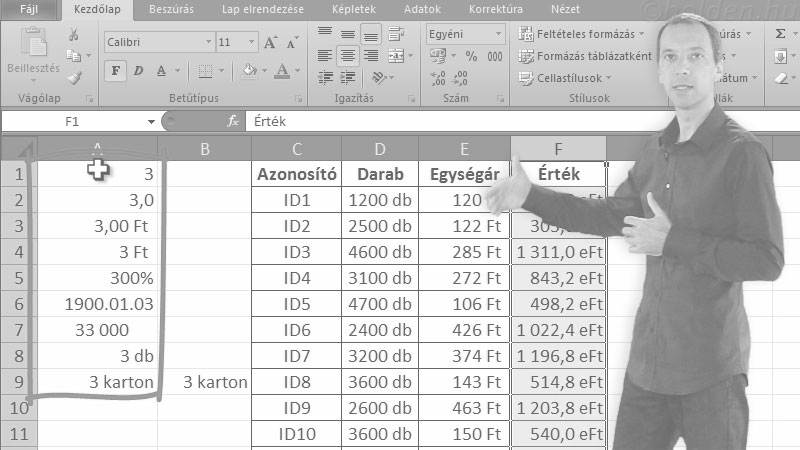The width and height of the screenshot is (800, 450).
Task: Switch to the Lap elrendezése tab
Action: click(262, 9)
